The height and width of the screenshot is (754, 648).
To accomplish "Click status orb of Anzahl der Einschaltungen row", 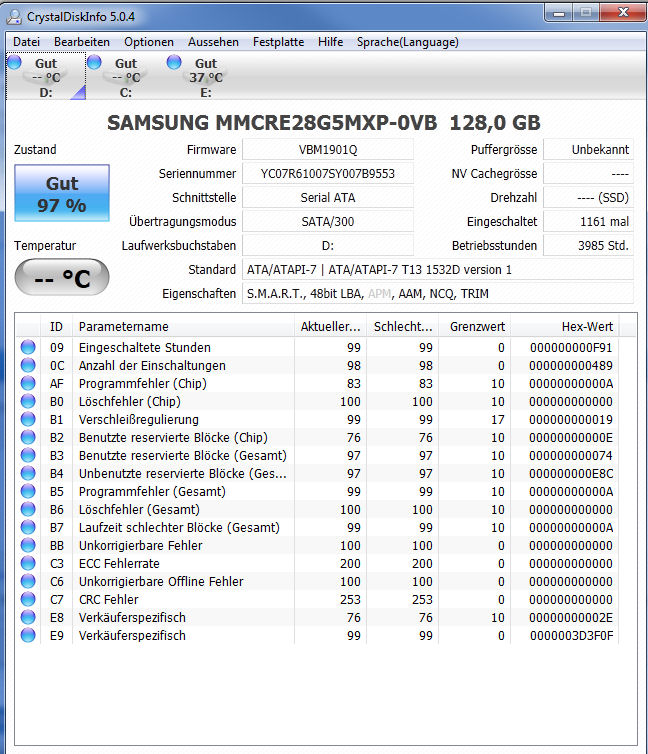I will [28, 365].
